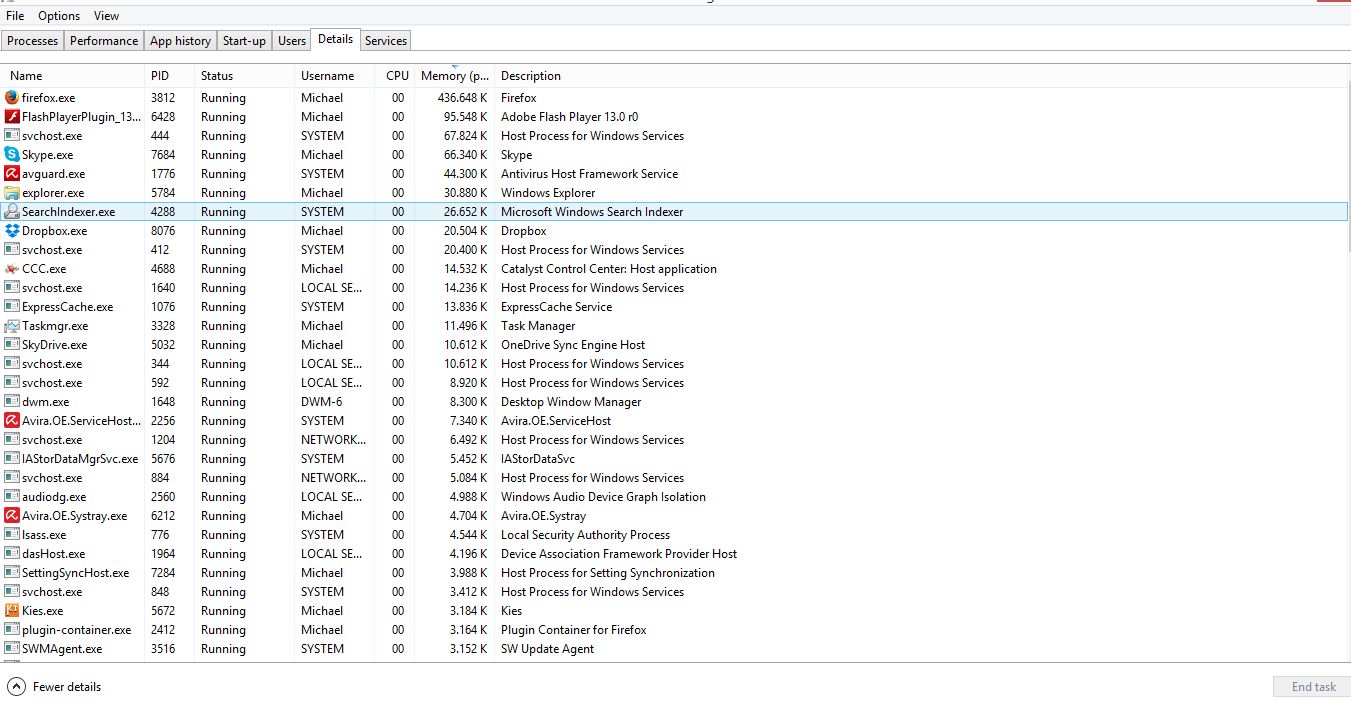The height and width of the screenshot is (704, 1351).
Task: Click the Local Security Authority Process description
Action: (585, 535)
